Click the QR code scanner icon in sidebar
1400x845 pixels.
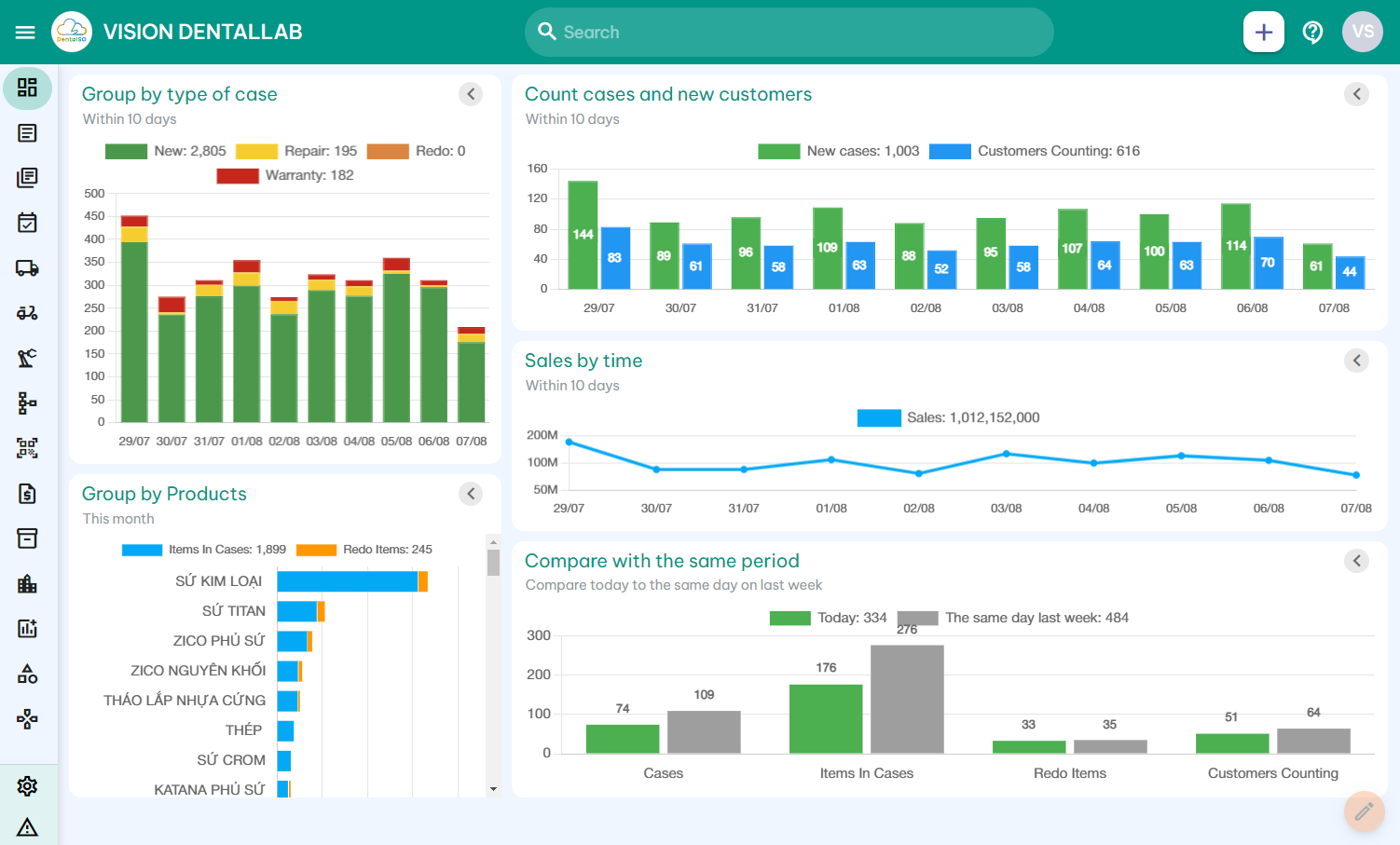(27, 448)
